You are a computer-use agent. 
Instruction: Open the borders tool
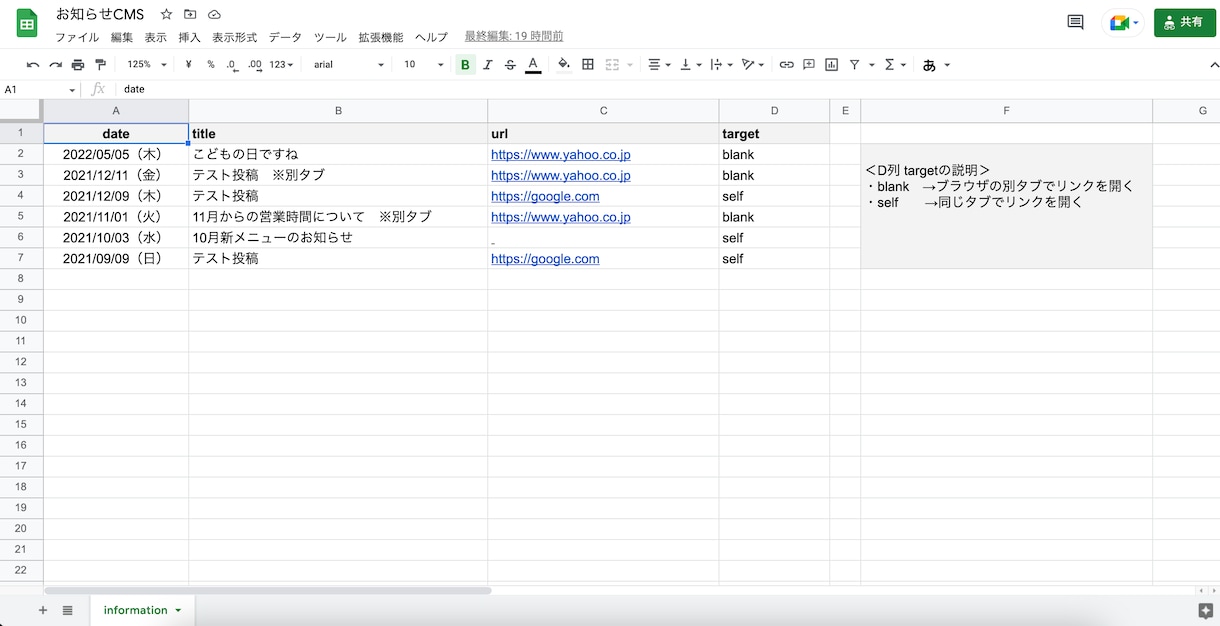point(588,65)
